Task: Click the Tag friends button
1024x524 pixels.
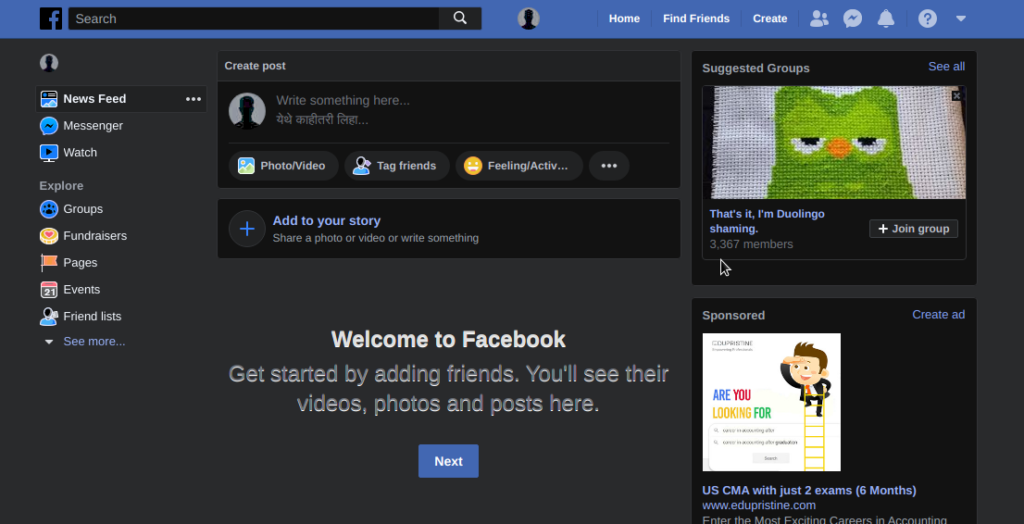Action: tap(397, 166)
